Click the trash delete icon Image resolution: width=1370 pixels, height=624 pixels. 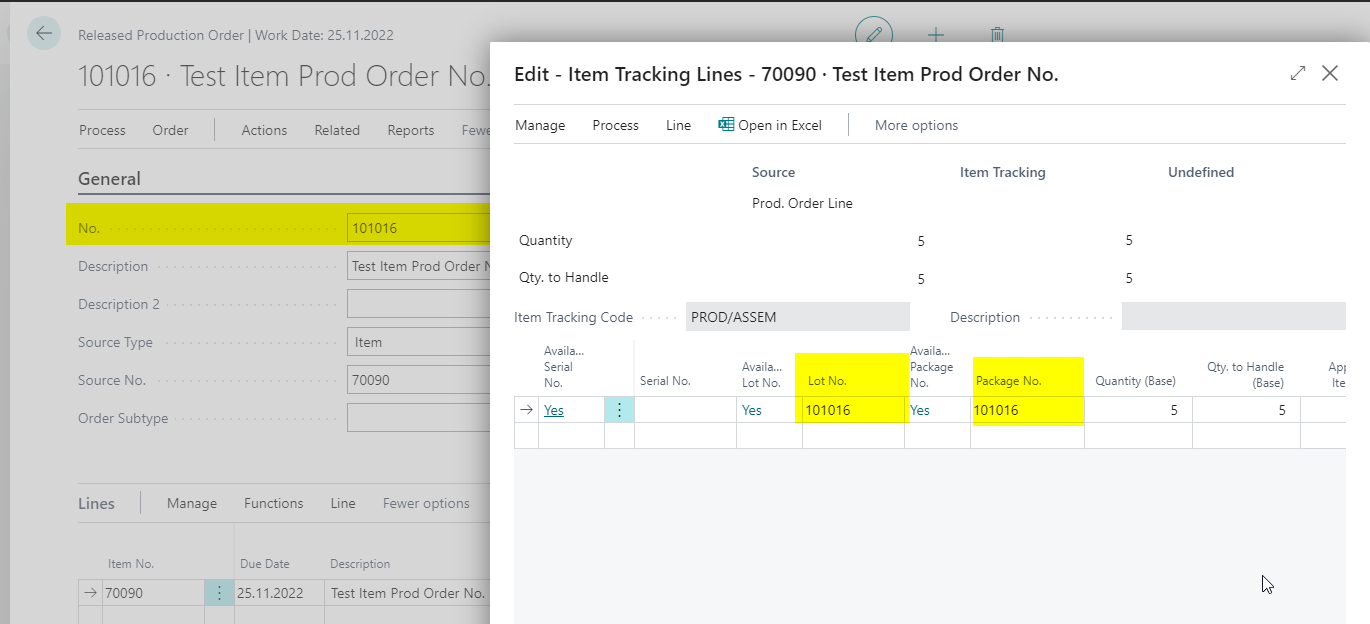tap(997, 35)
